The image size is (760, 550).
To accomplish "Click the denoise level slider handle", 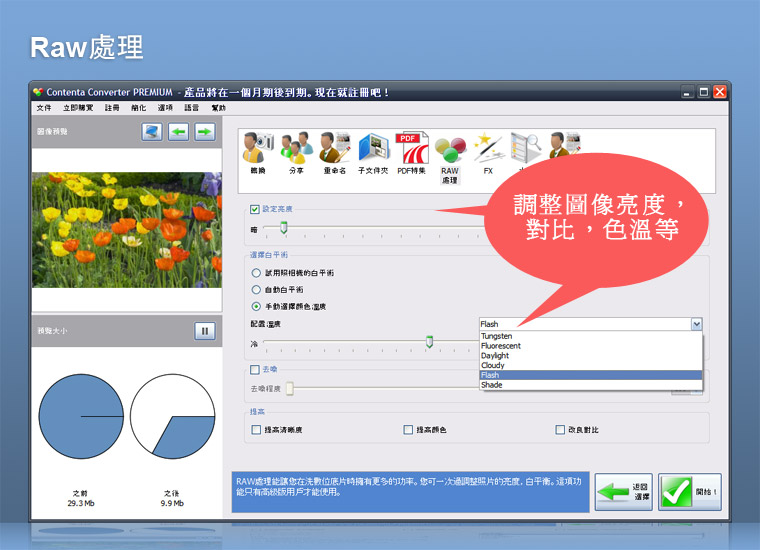I will click(x=289, y=388).
